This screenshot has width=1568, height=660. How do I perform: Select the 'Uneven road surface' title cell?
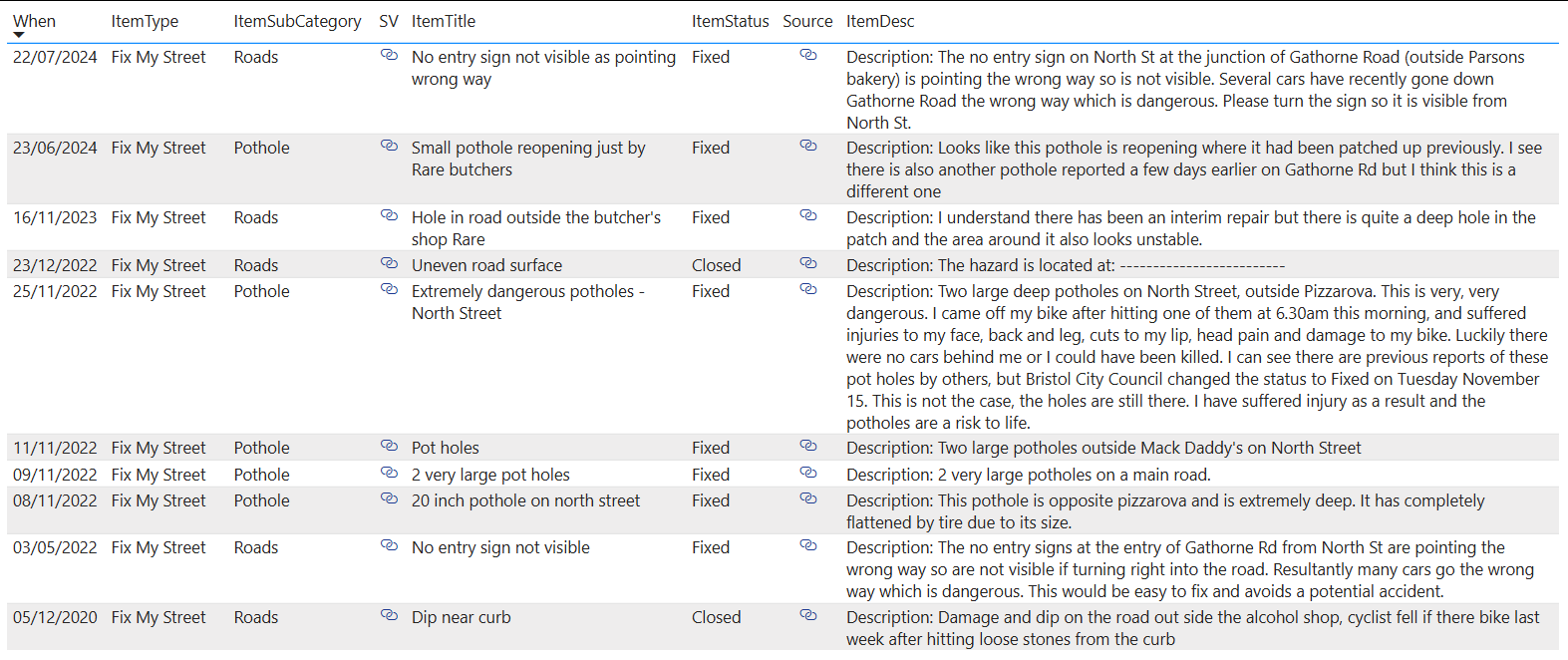click(x=486, y=265)
